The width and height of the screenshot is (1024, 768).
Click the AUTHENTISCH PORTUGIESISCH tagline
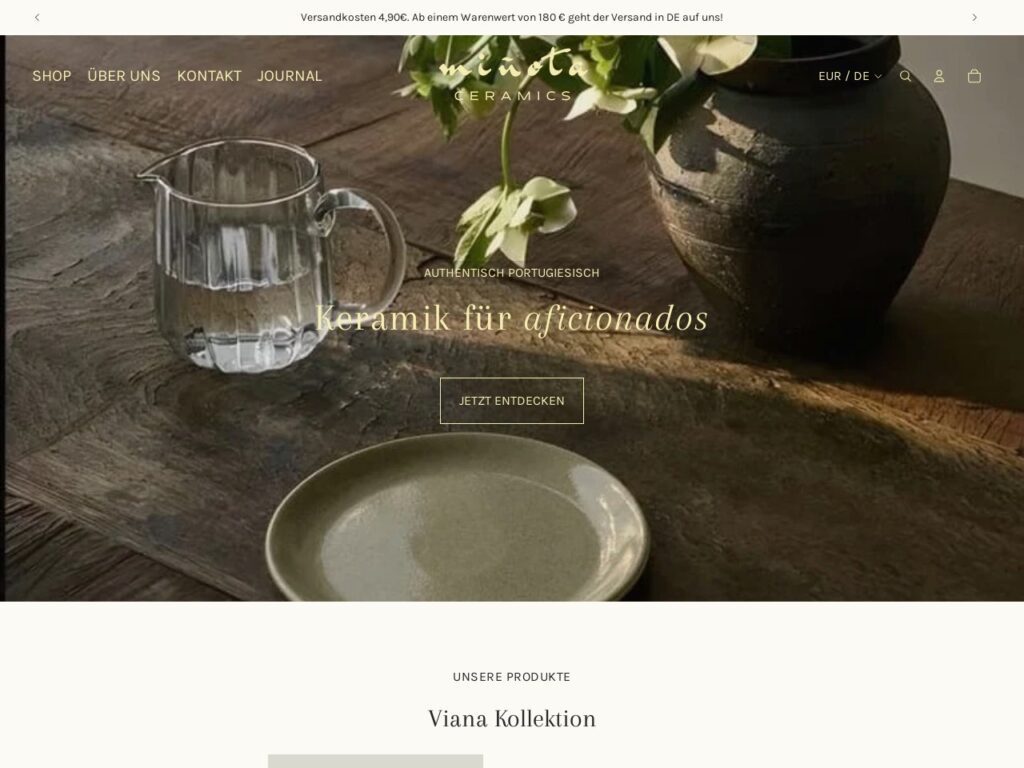tap(511, 273)
